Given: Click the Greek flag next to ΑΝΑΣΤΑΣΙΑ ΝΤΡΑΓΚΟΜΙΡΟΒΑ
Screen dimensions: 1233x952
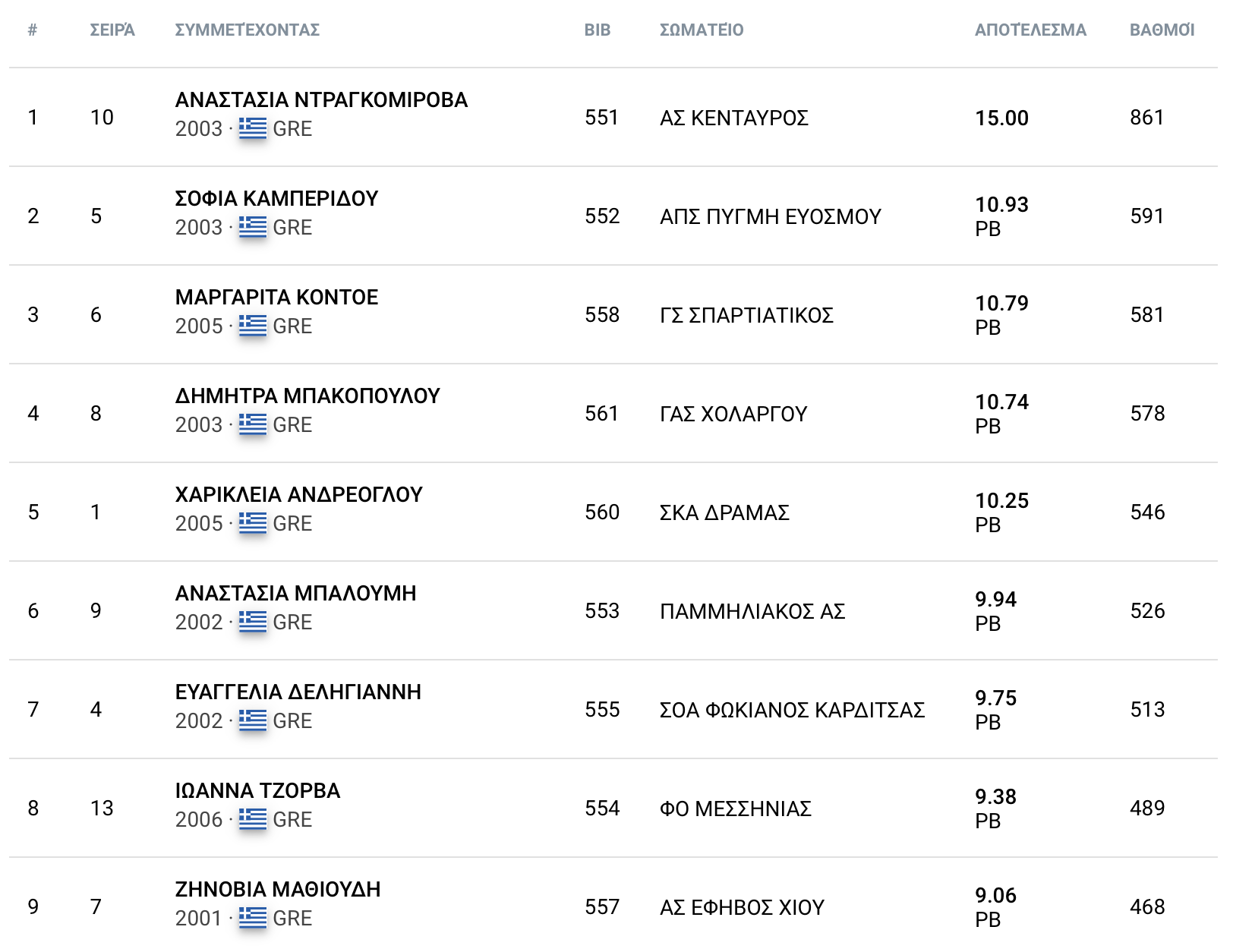Looking at the screenshot, I should pos(252,128).
